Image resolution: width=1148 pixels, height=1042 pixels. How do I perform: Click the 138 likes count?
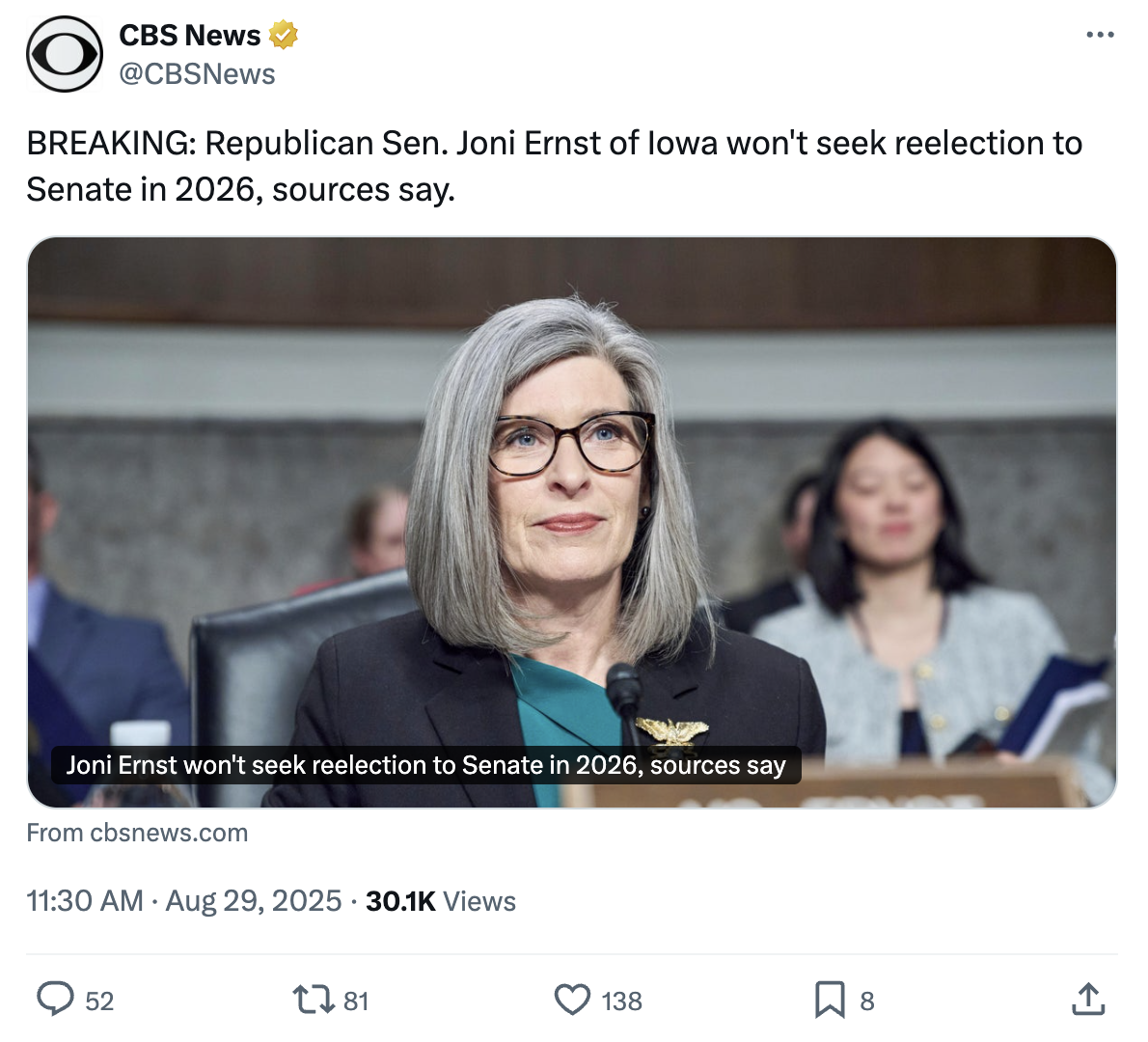tap(621, 1001)
